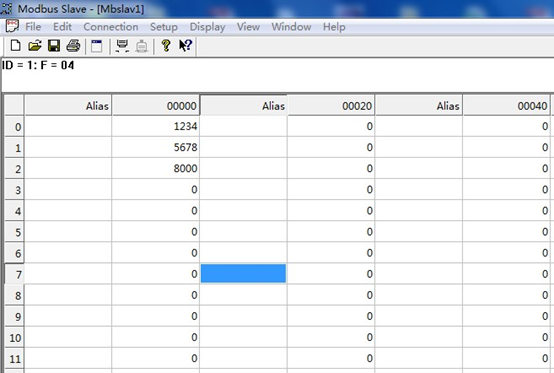This screenshot has height=373, width=554.
Task: Print using the printer toolbar icon
Action: (73, 46)
